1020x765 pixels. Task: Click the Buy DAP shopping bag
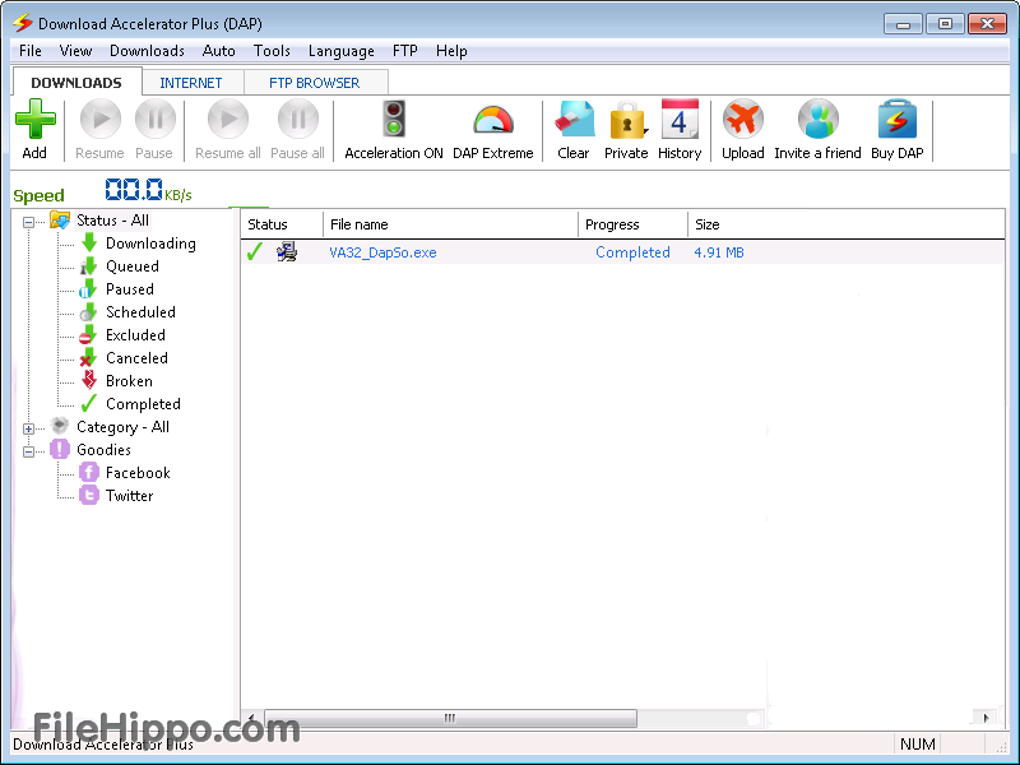click(x=897, y=121)
